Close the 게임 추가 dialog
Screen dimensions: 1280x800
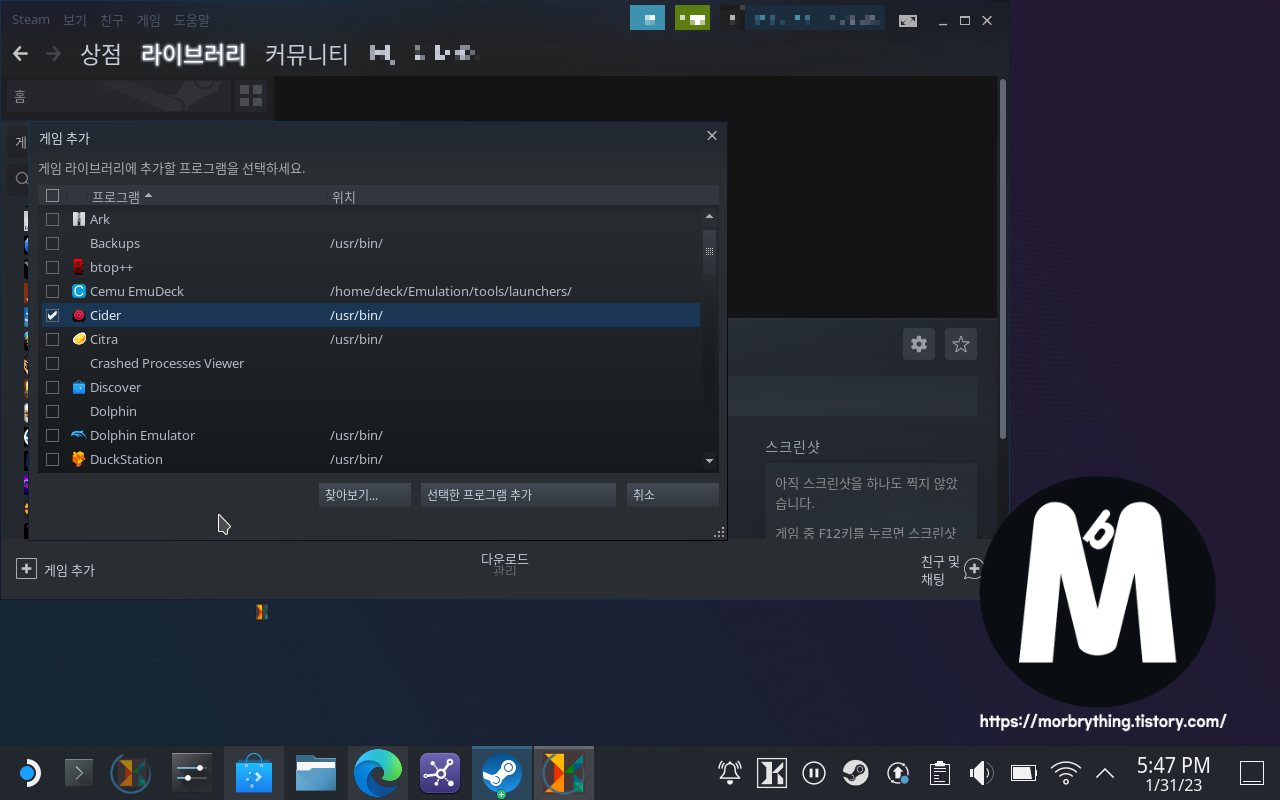point(712,135)
